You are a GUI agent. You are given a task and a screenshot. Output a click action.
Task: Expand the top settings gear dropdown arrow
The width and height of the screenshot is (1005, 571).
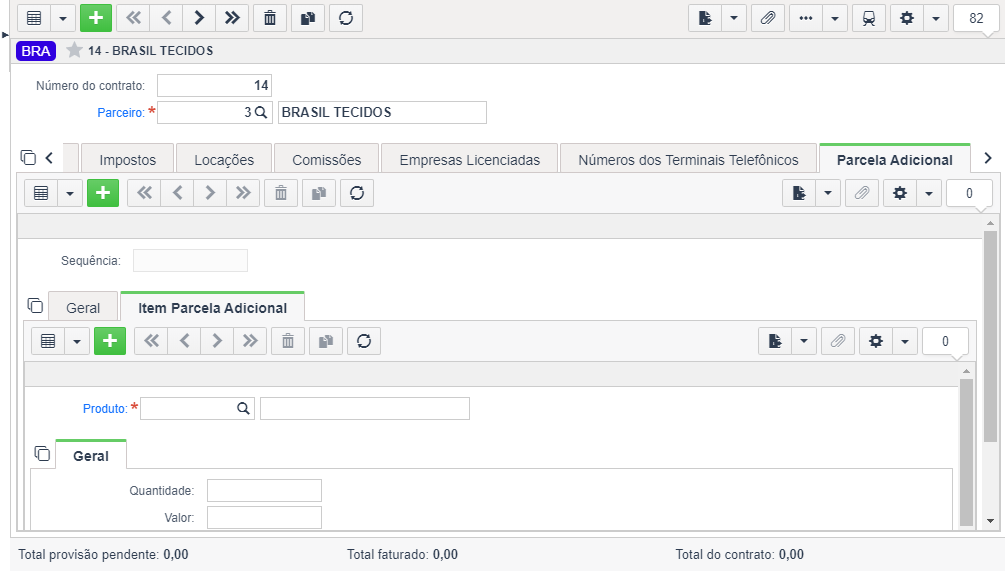[936, 18]
